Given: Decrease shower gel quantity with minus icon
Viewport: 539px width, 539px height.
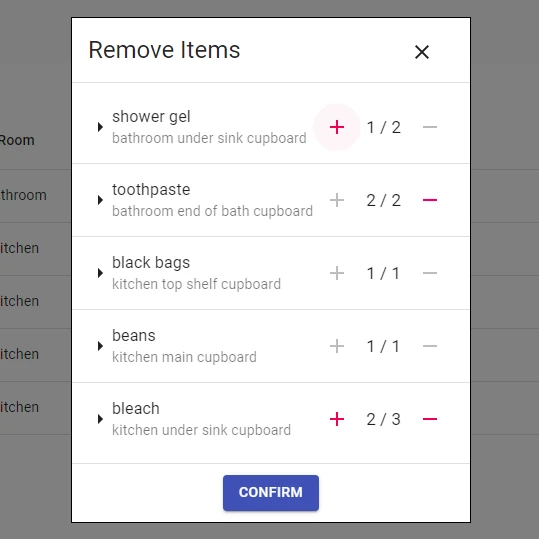Looking at the screenshot, I should (x=430, y=127).
